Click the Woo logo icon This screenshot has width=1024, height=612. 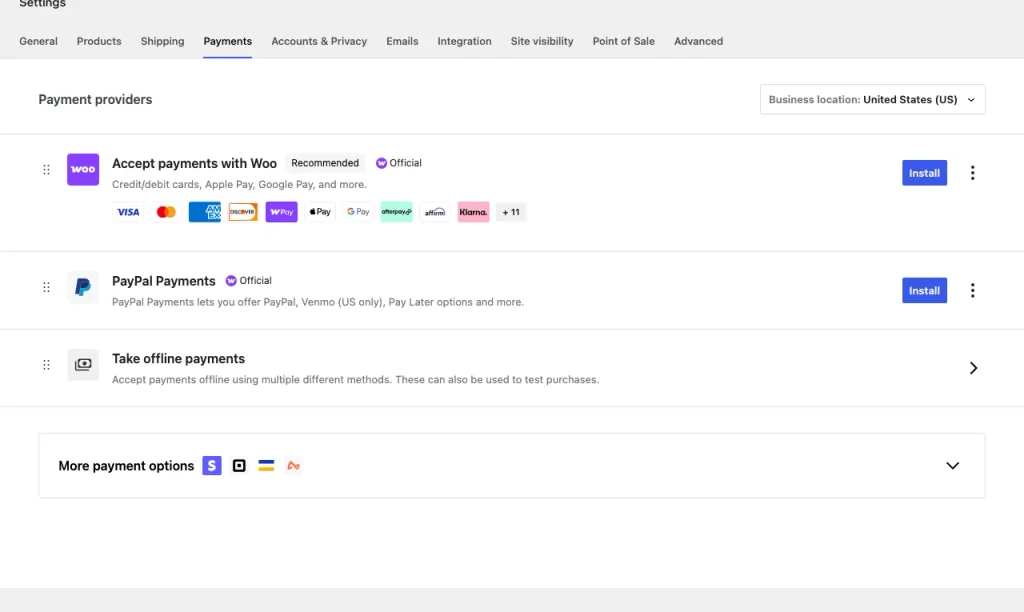click(x=83, y=169)
